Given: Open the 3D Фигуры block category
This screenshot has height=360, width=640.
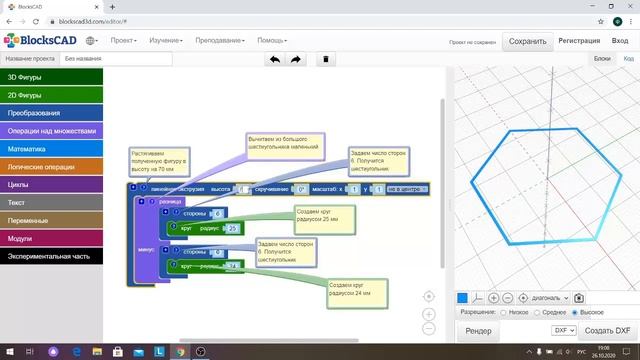Looking at the screenshot, I should [51, 77].
